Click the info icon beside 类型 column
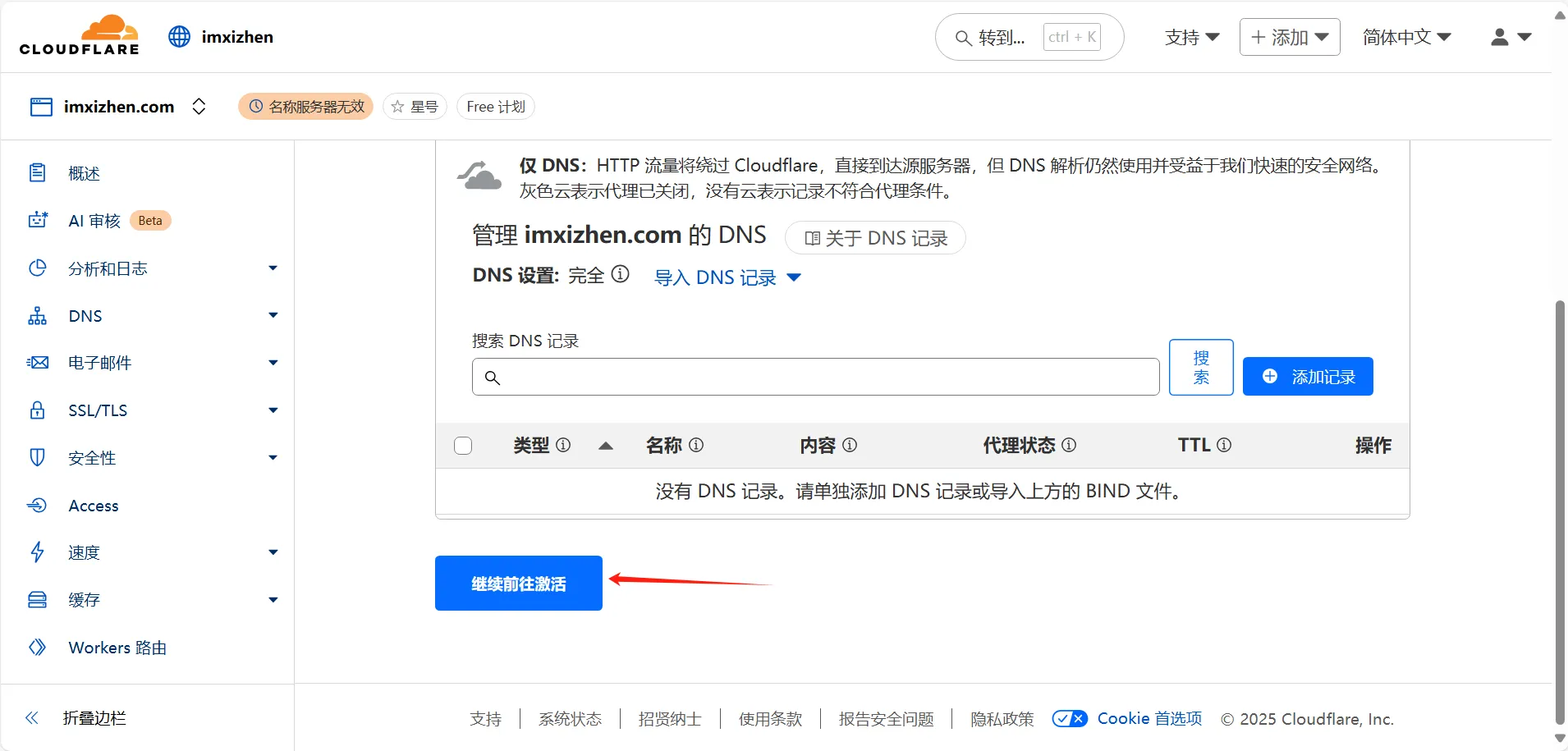This screenshot has height=751, width=1568. [x=563, y=445]
